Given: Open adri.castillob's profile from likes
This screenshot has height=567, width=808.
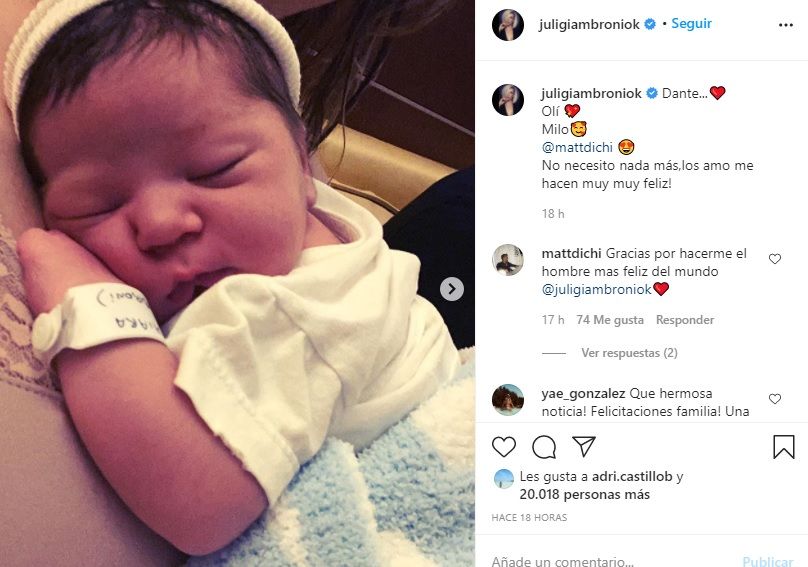Looking at the screenshot, I should coord(632,476).
